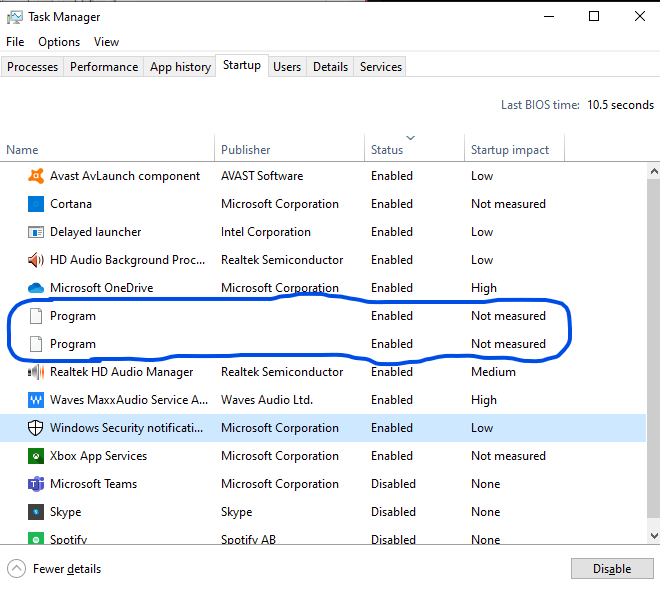
Task: Sort by Startup impact column header
Action: click(x=514, y=150)
